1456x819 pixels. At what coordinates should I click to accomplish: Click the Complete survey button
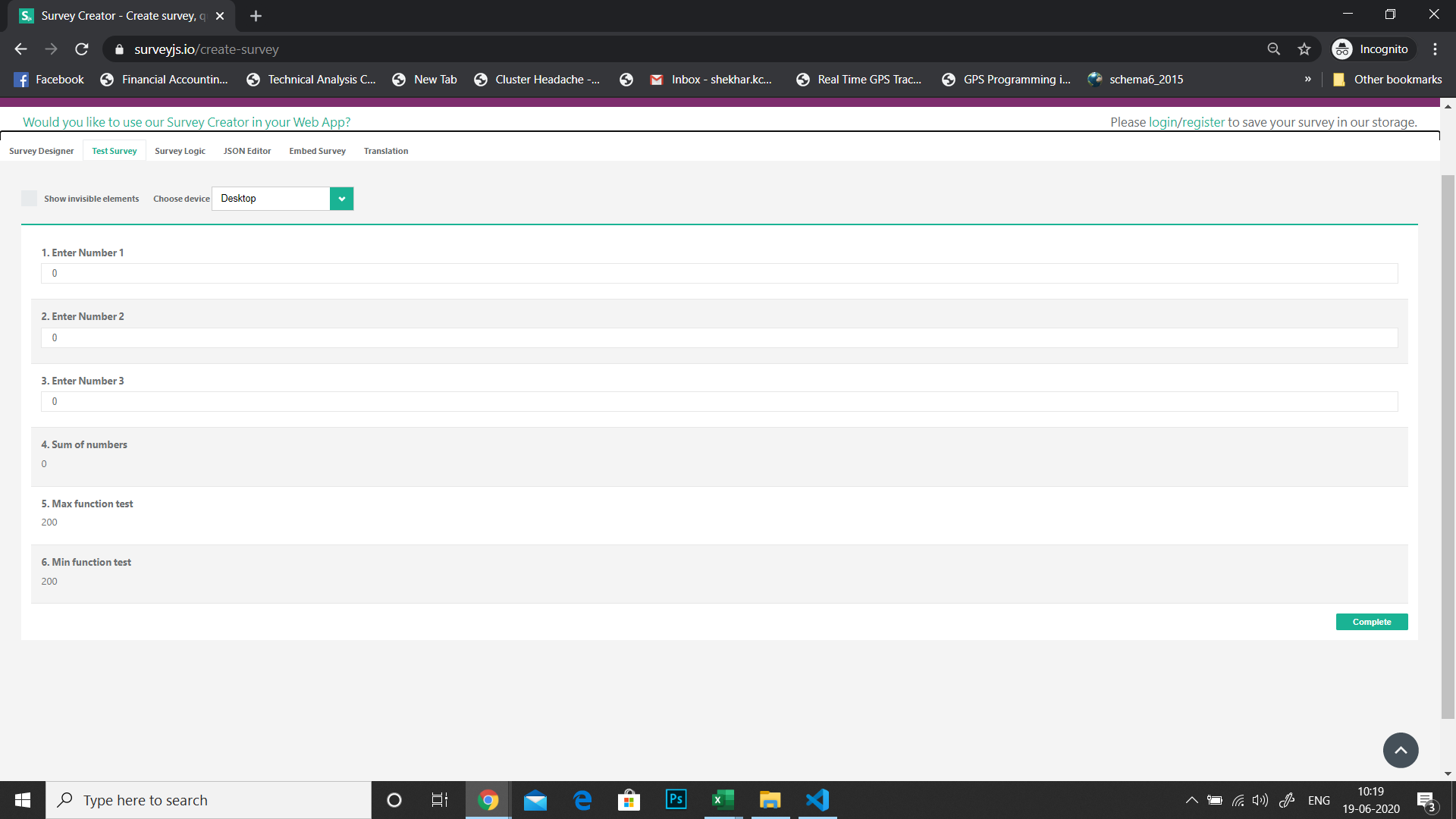point(1371,621)
